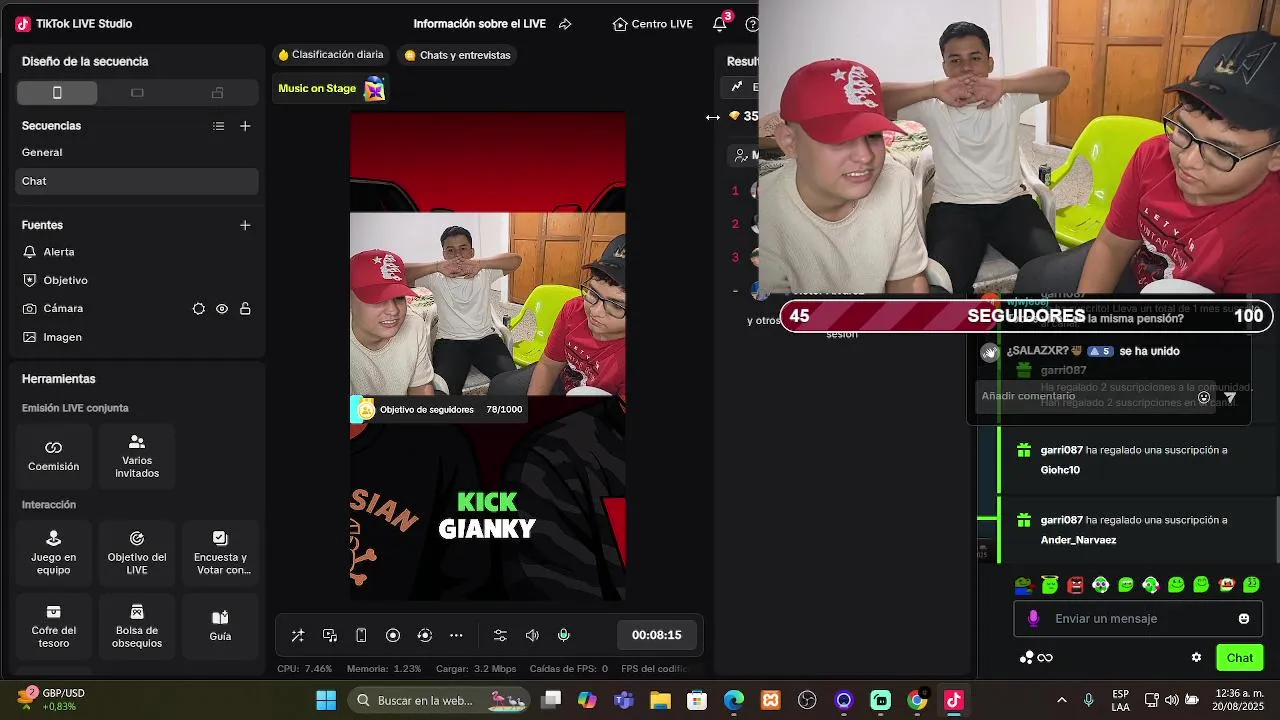
Task: Click the purple microphone icon in message box
Action: click(1034, 618)
